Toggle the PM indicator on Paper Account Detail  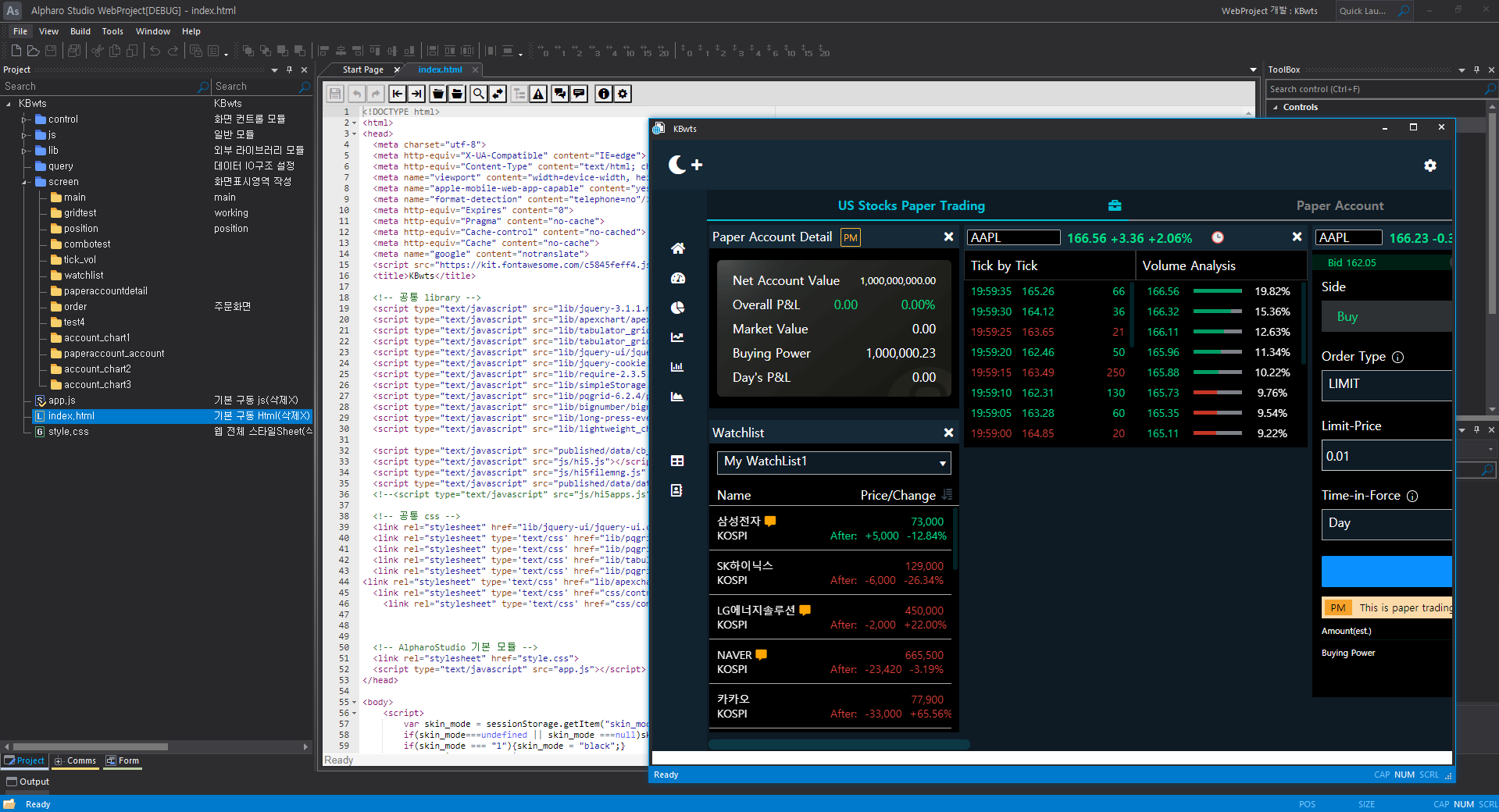[849, 237]
